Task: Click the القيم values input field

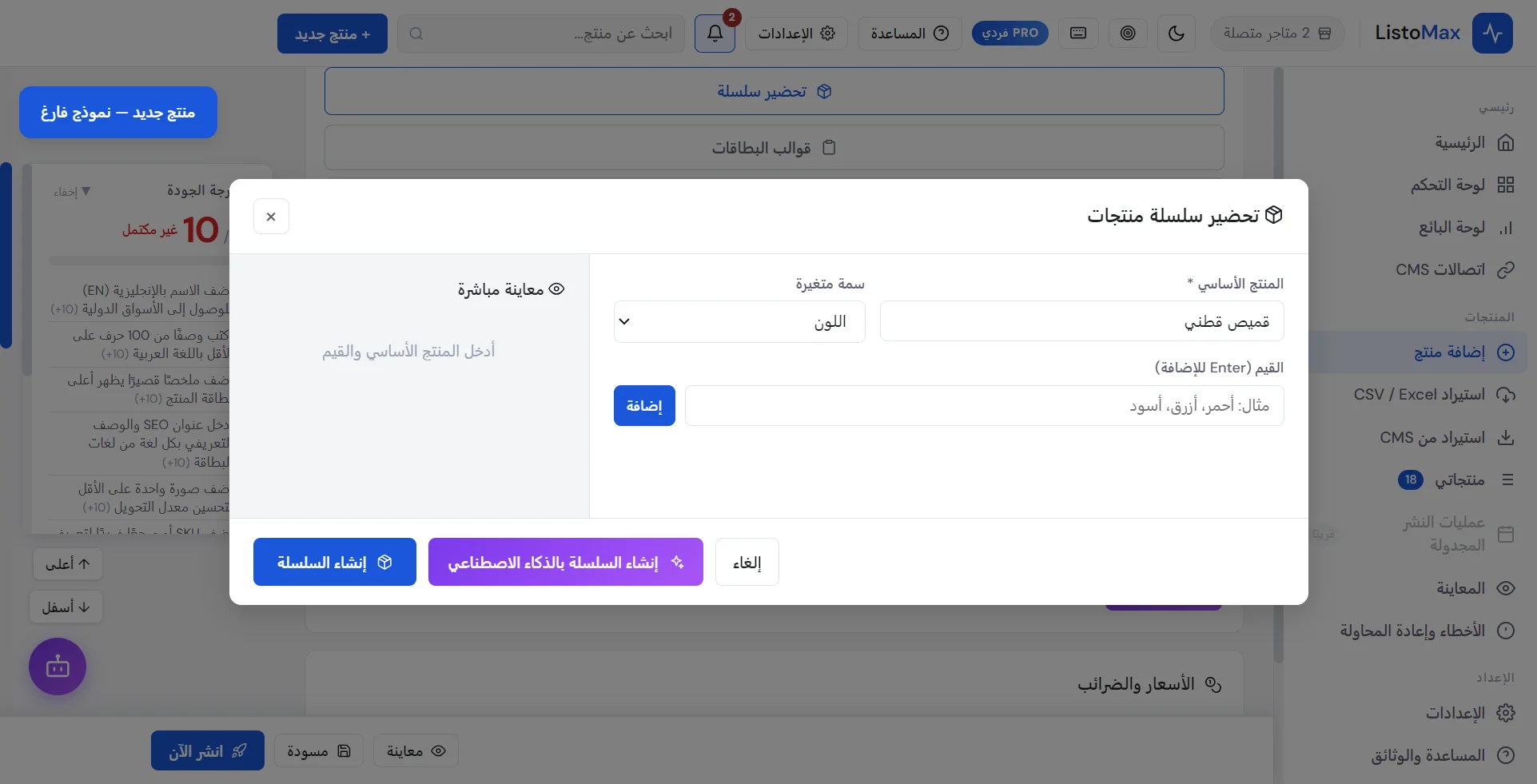Action: [985, 406]
